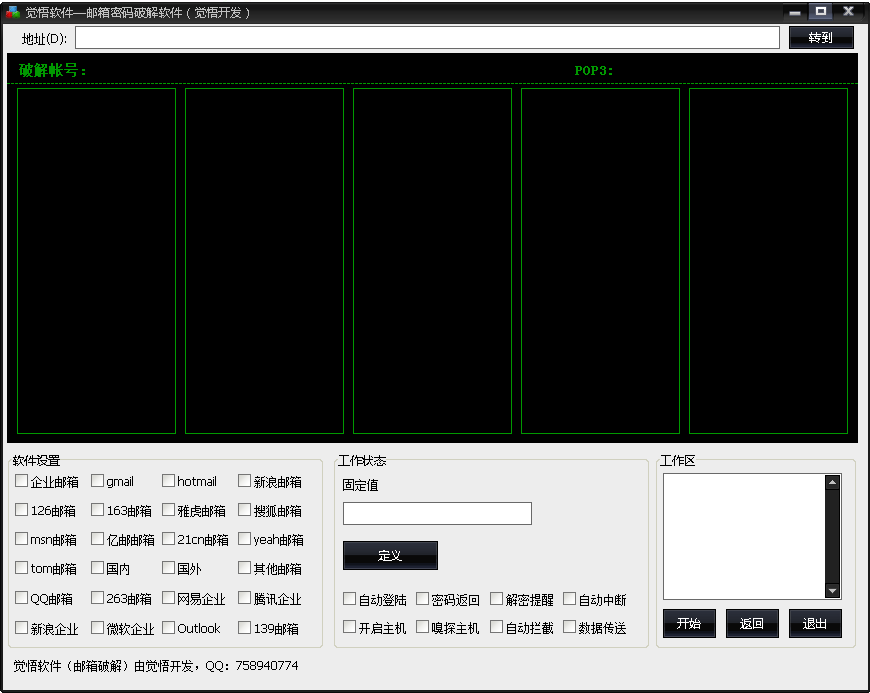
Task: Click the 退出 button
Action: click(815, 624)
